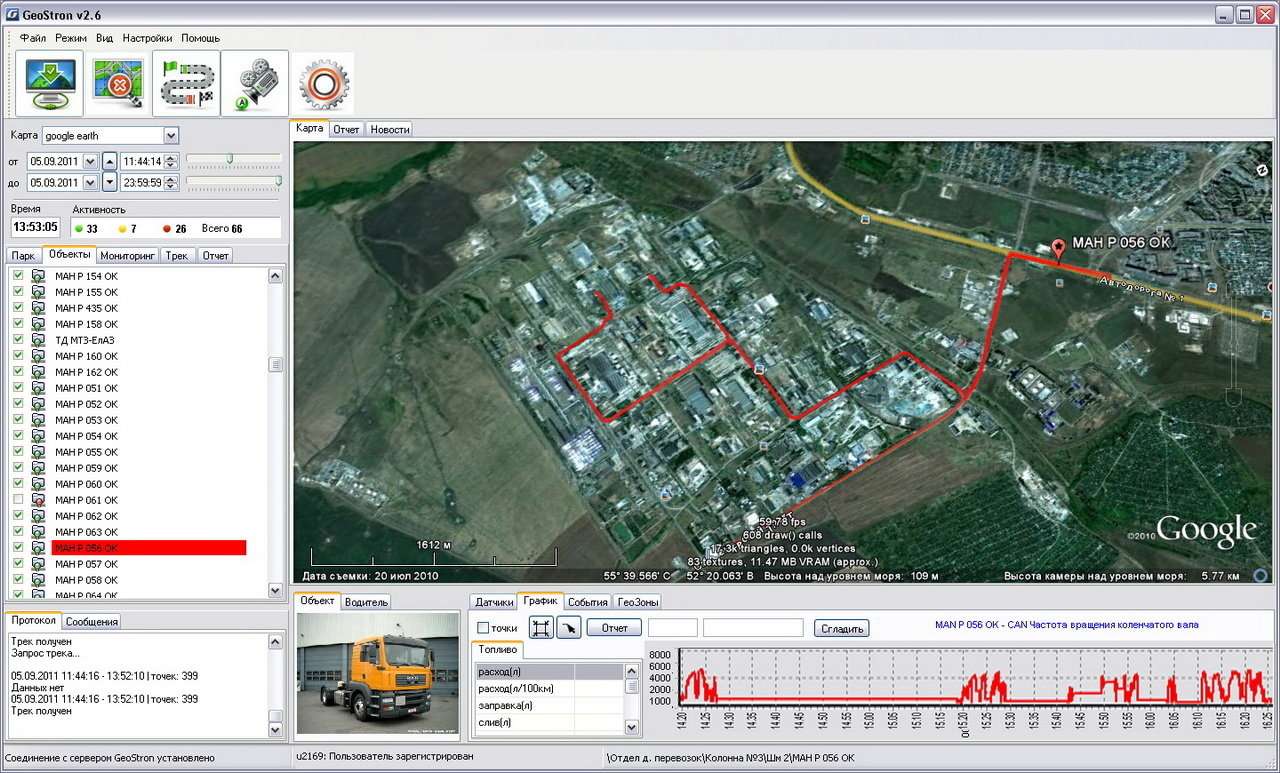Click the GeoStron app icon in title bar

(12, 14)
